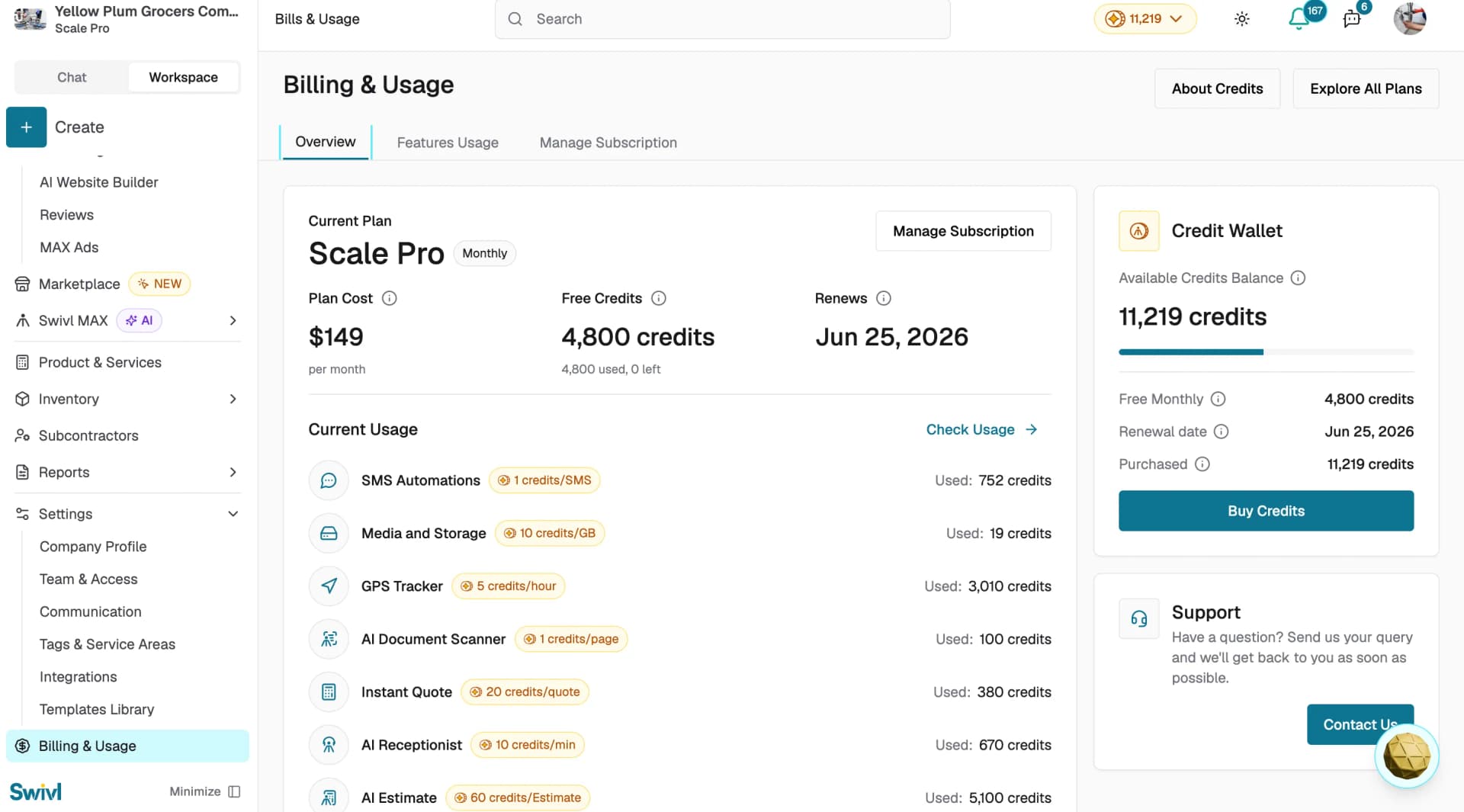Open Communication settings

[91, 612]
